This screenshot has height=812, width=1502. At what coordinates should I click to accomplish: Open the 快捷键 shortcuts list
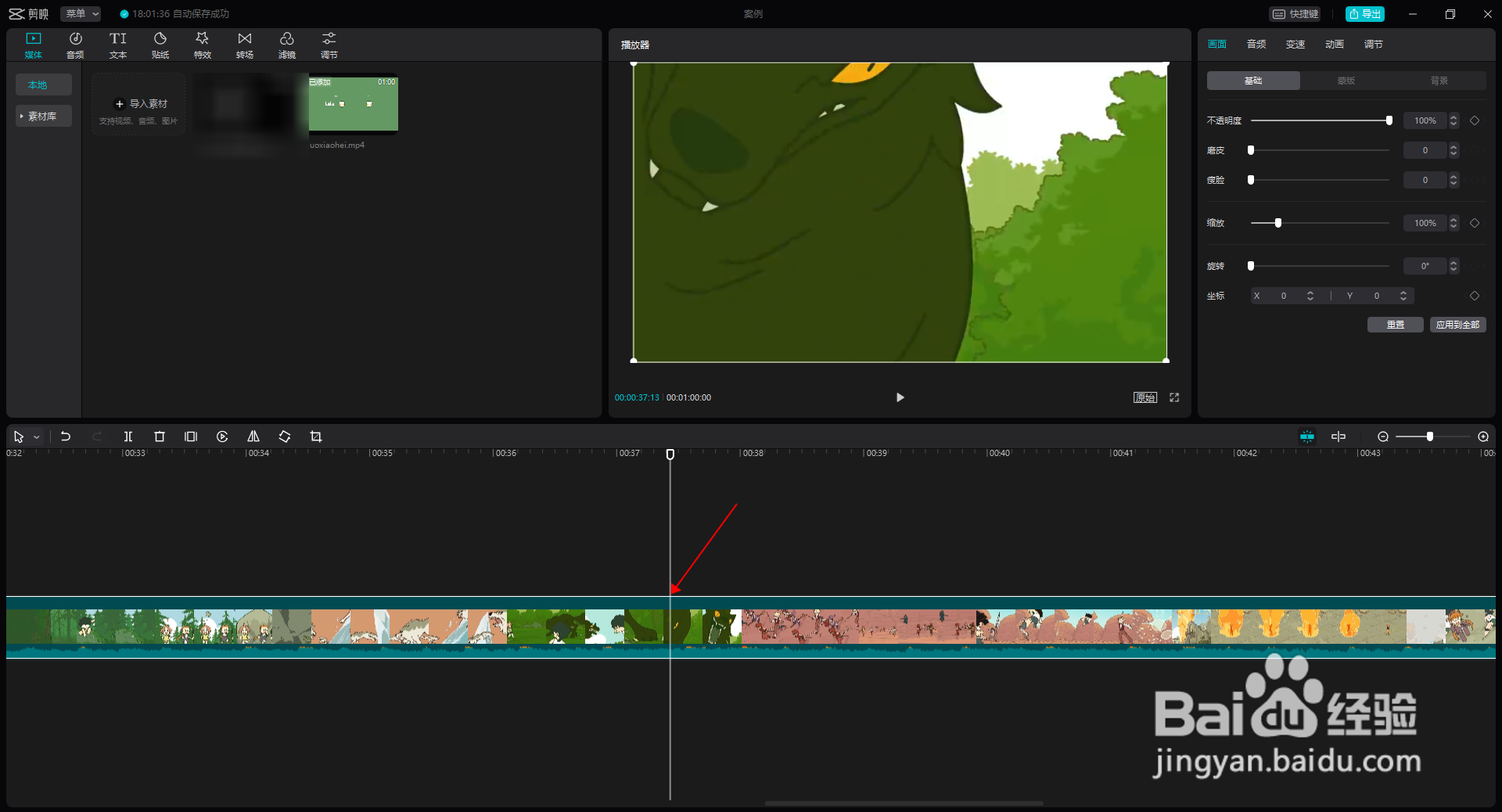pyautogui.click(x=1295, y=14)
